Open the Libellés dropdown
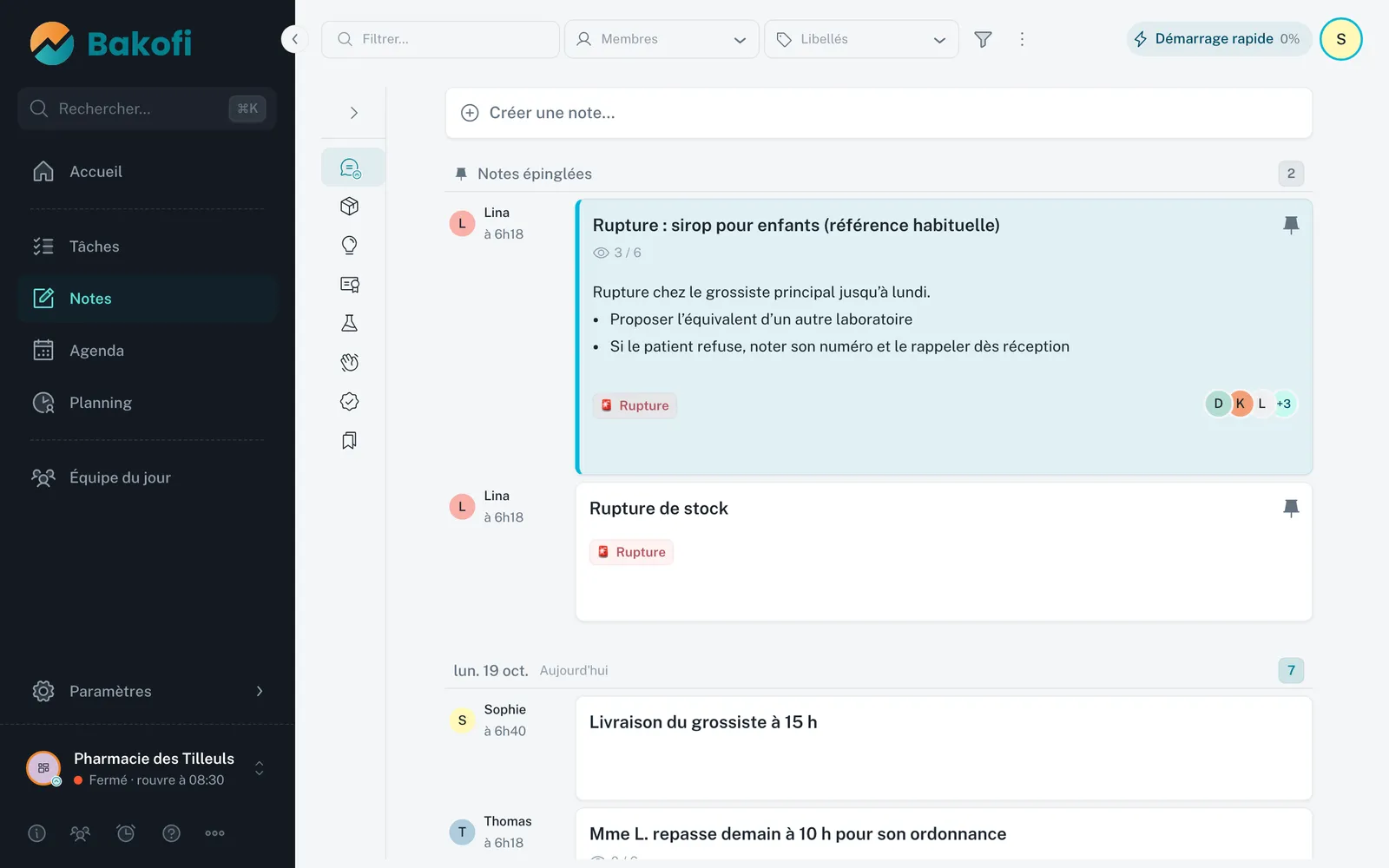Image resolution: width=1389 pixels, height=868 pixels. (861, 39)
